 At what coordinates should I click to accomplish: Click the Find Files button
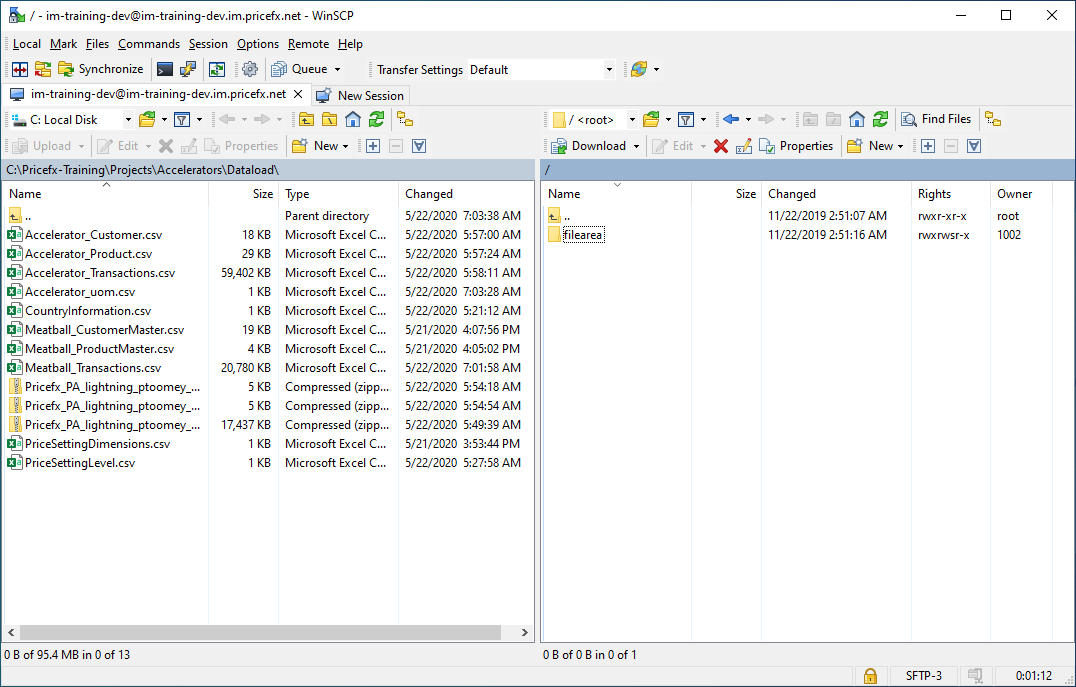936,119
